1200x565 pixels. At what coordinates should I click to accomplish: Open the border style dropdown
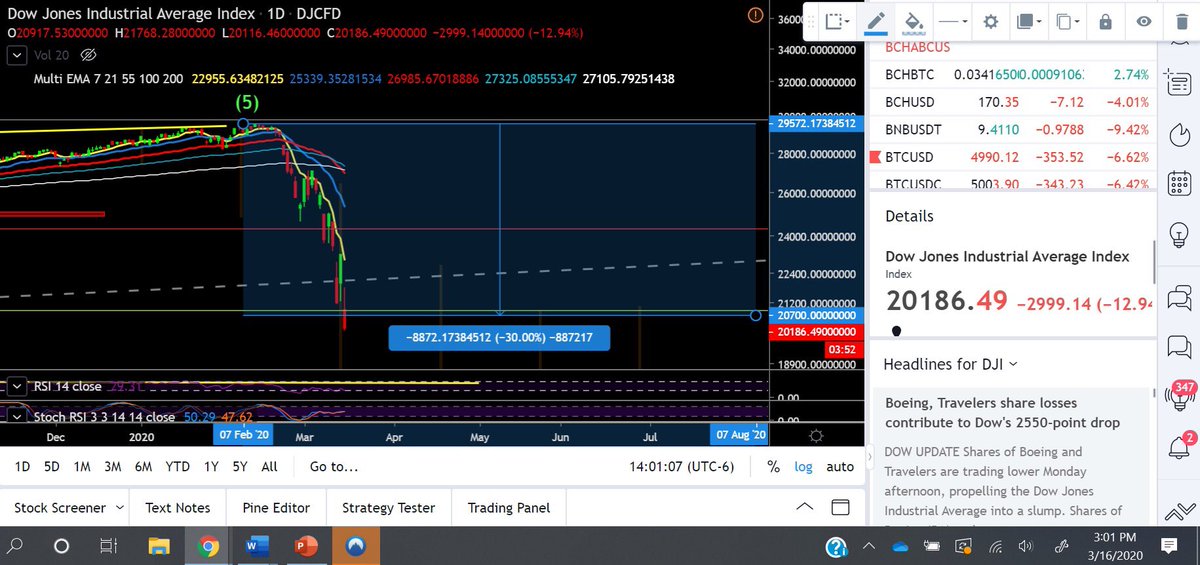coord(835,21)
